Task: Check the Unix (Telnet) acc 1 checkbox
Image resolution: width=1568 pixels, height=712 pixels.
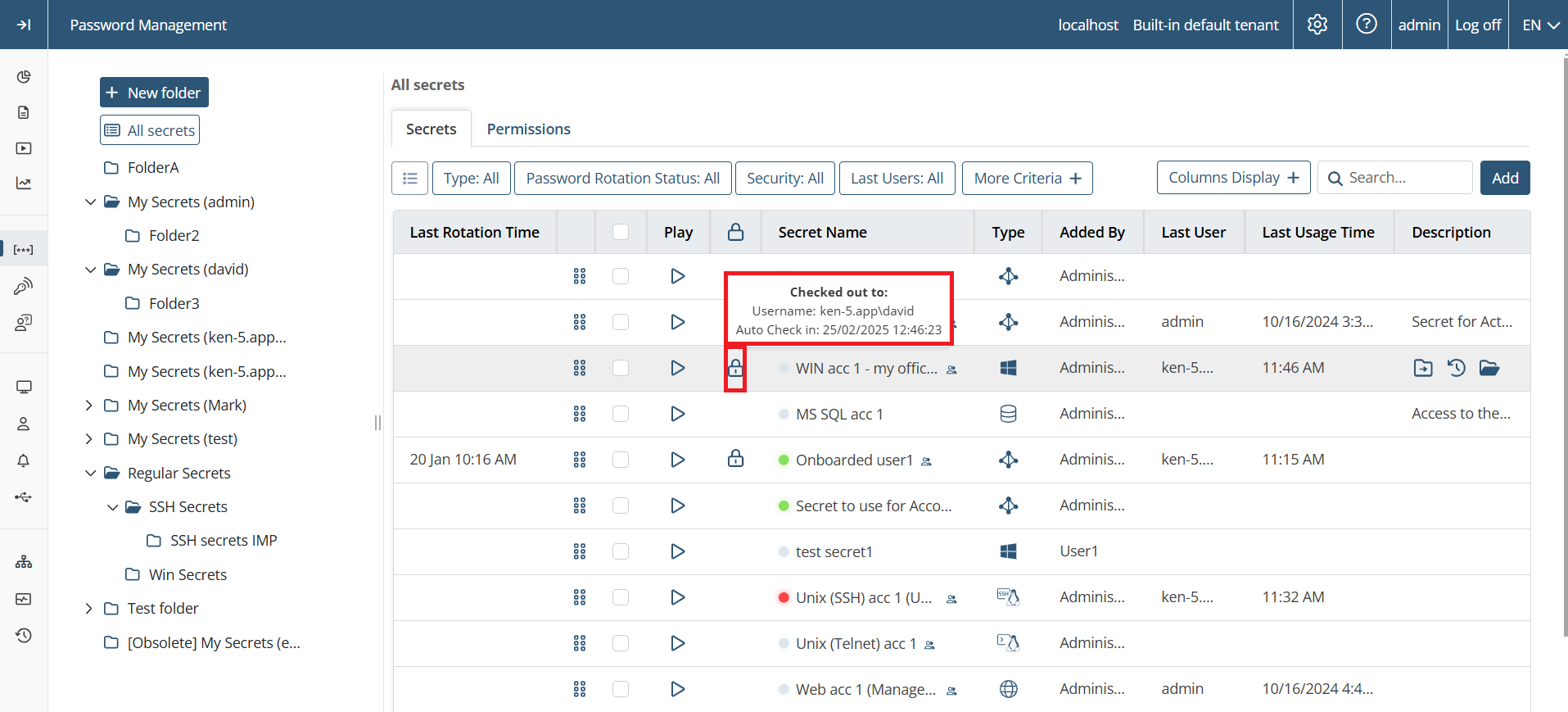Action: pyautogui.click(x=621, y=643)
